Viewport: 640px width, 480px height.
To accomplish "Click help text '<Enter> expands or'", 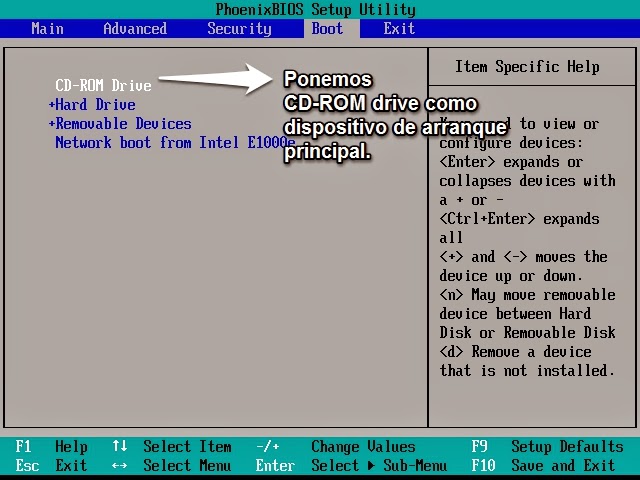I will [511, 162].
